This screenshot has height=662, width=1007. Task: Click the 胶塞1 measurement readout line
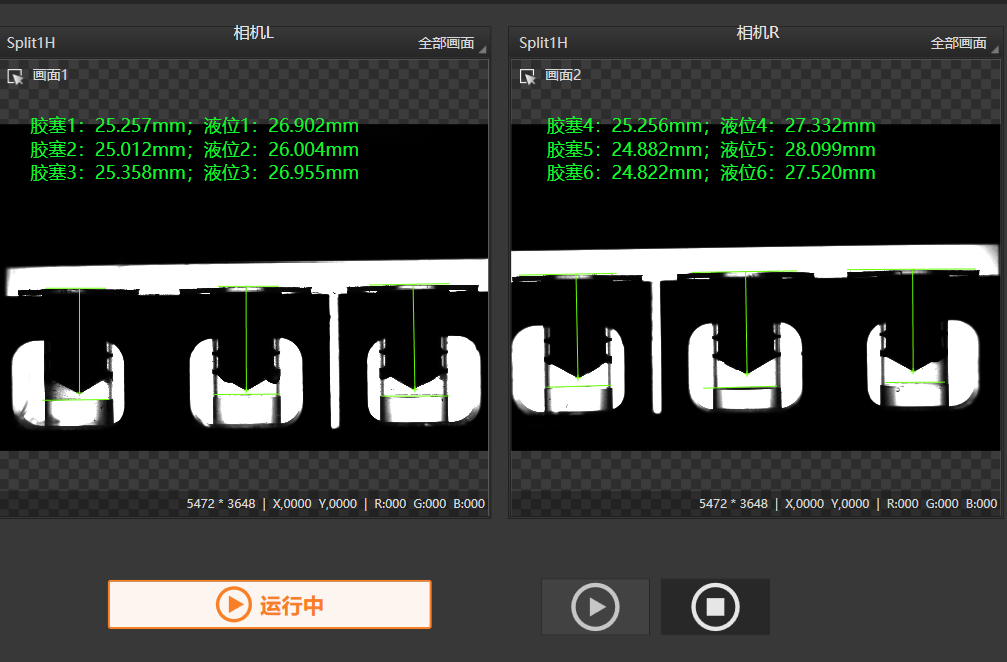(194, 126)
